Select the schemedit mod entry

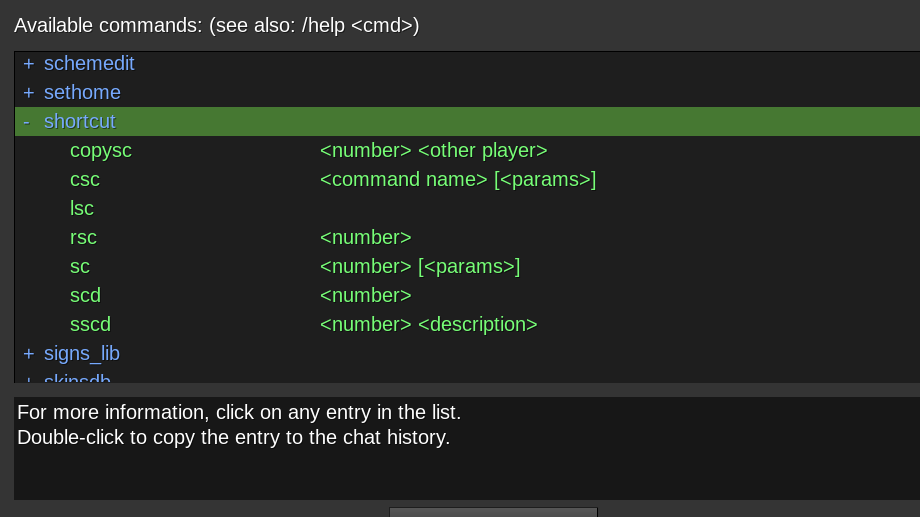[x=89, y=64]
